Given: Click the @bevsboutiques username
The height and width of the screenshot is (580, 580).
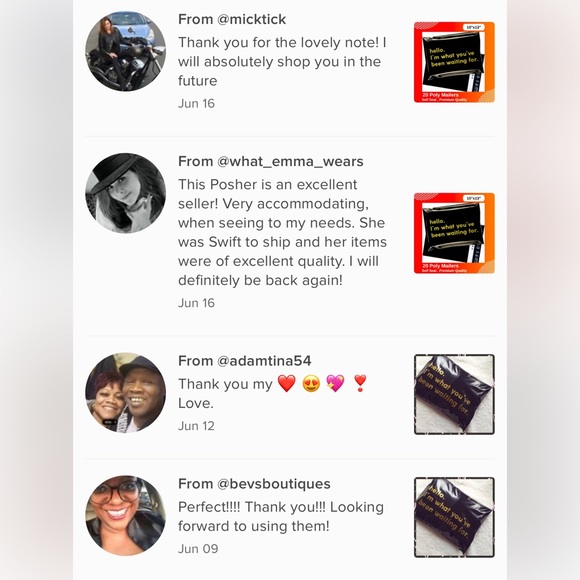Looking at the screenshot, I should [274, 484].
